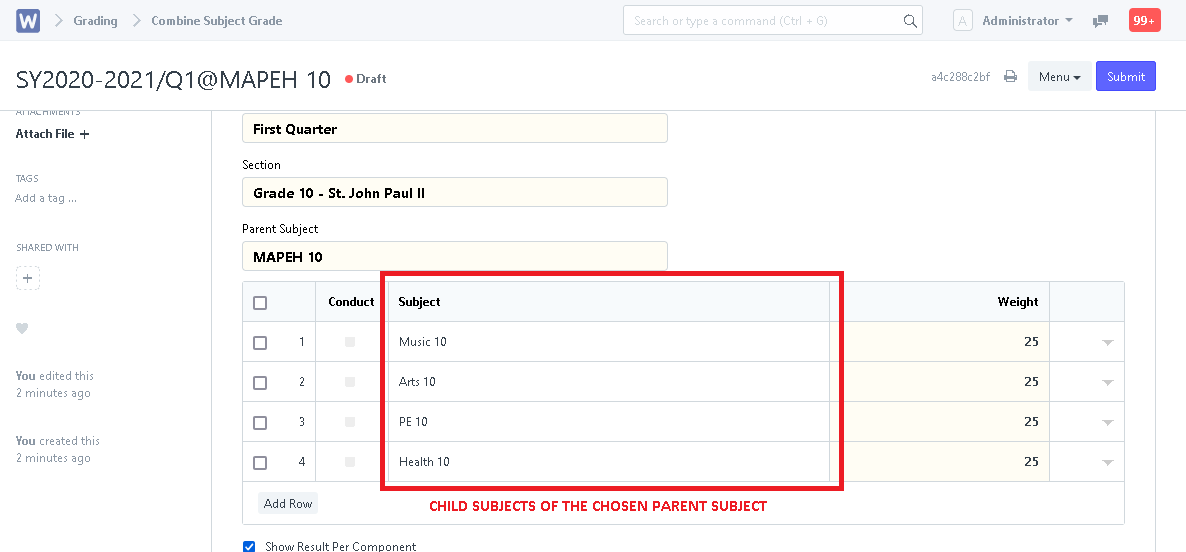Toggle the Show Result Per Component checkbox

click(249, 546)
